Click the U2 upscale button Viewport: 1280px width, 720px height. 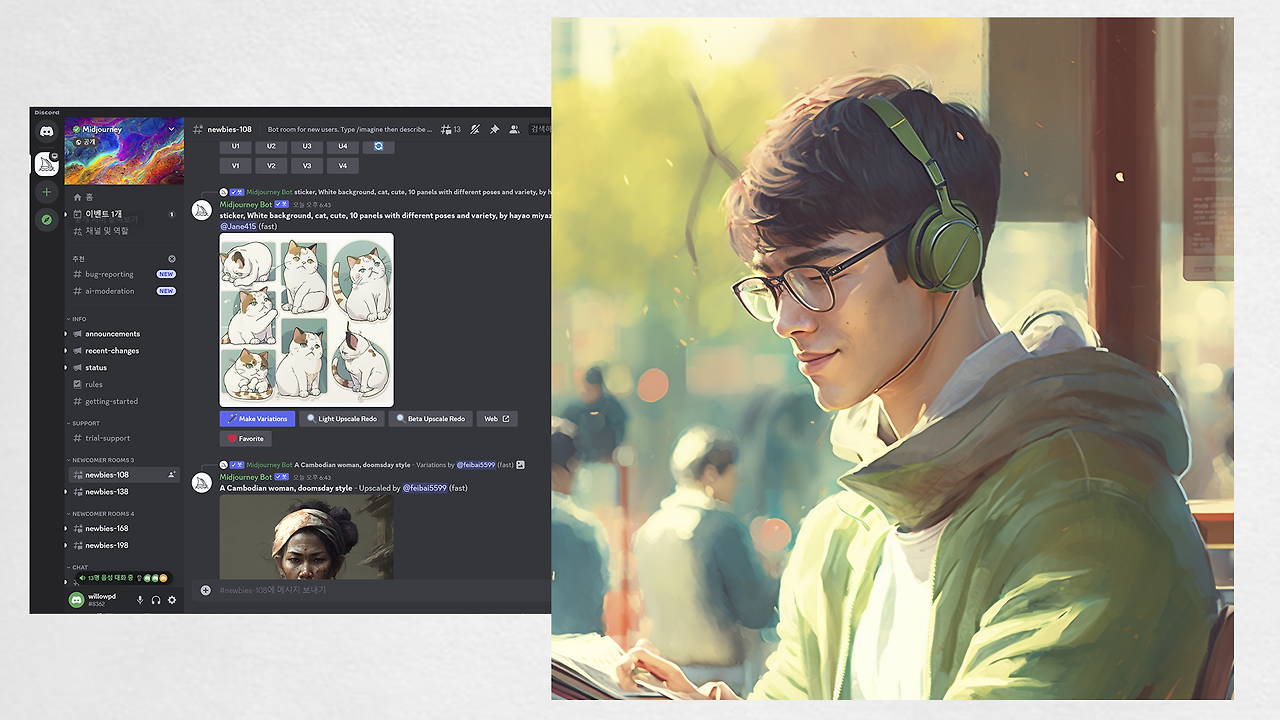(x=272, y=146)
